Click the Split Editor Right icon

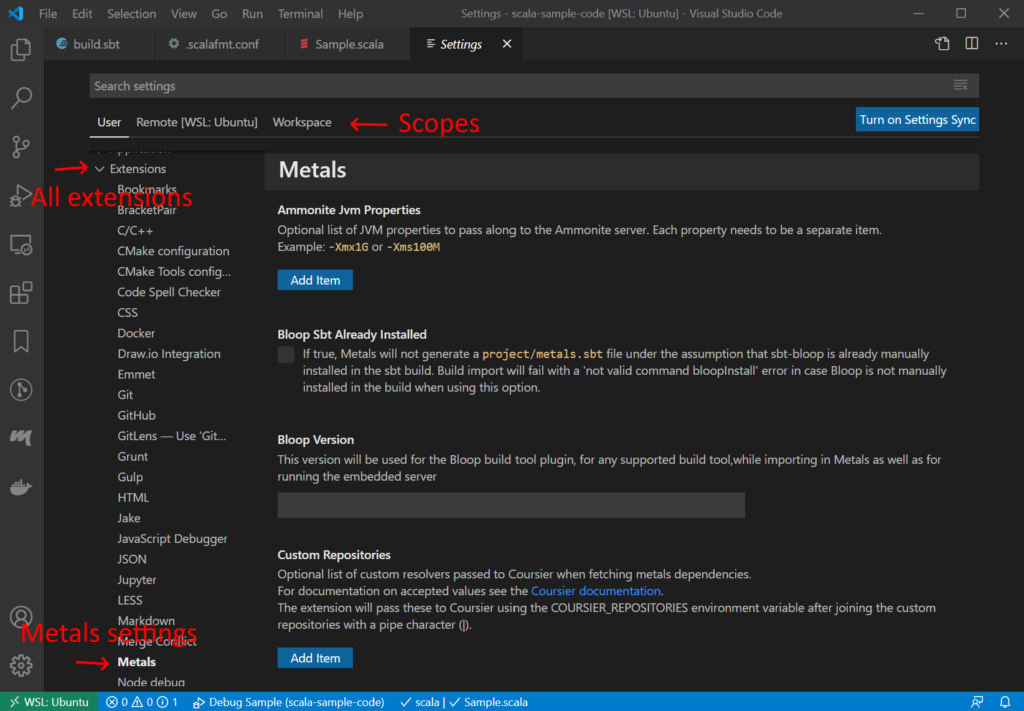(x=971, y=44)
